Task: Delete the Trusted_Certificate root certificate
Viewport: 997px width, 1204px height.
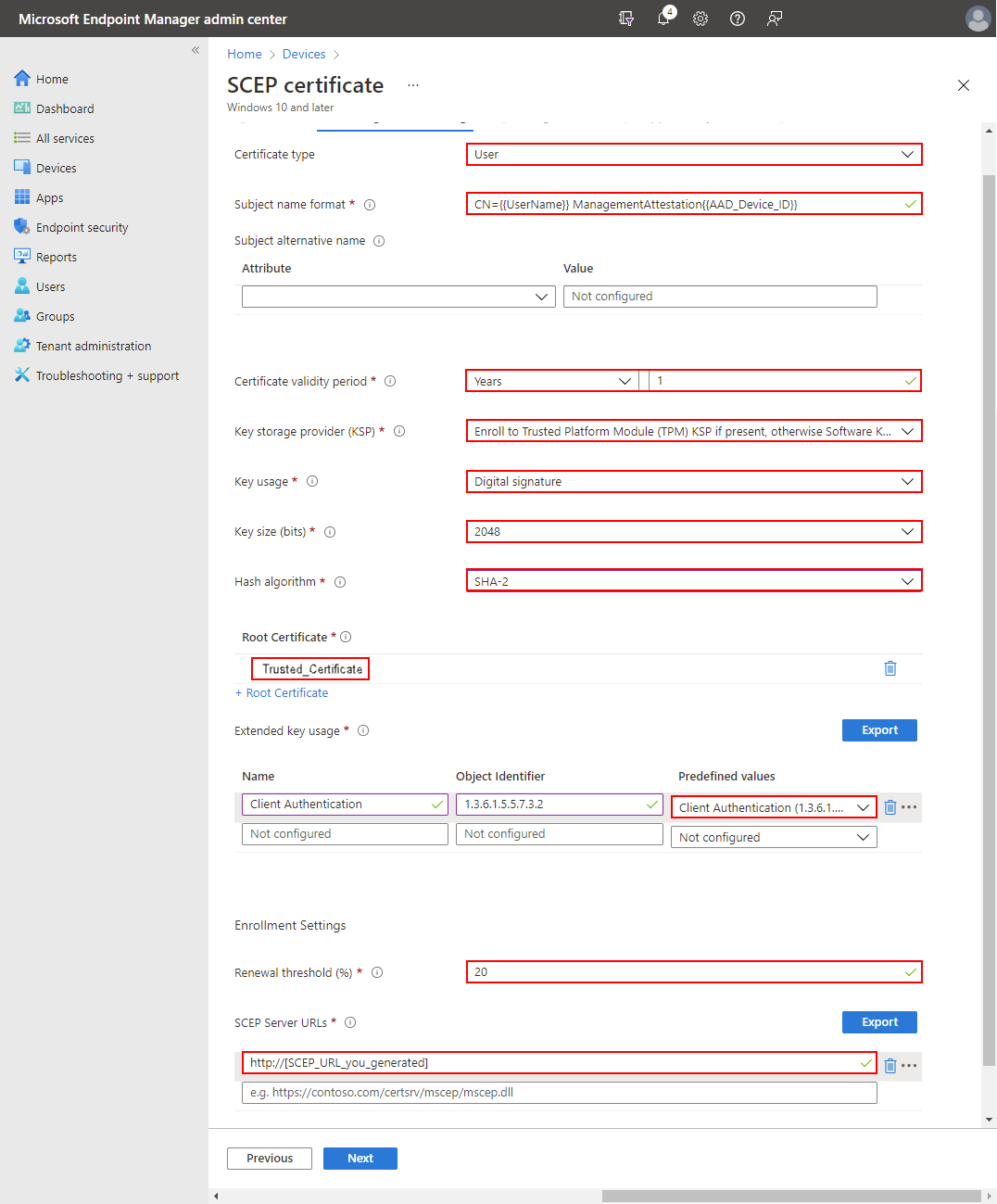Action: coord(890,668)
